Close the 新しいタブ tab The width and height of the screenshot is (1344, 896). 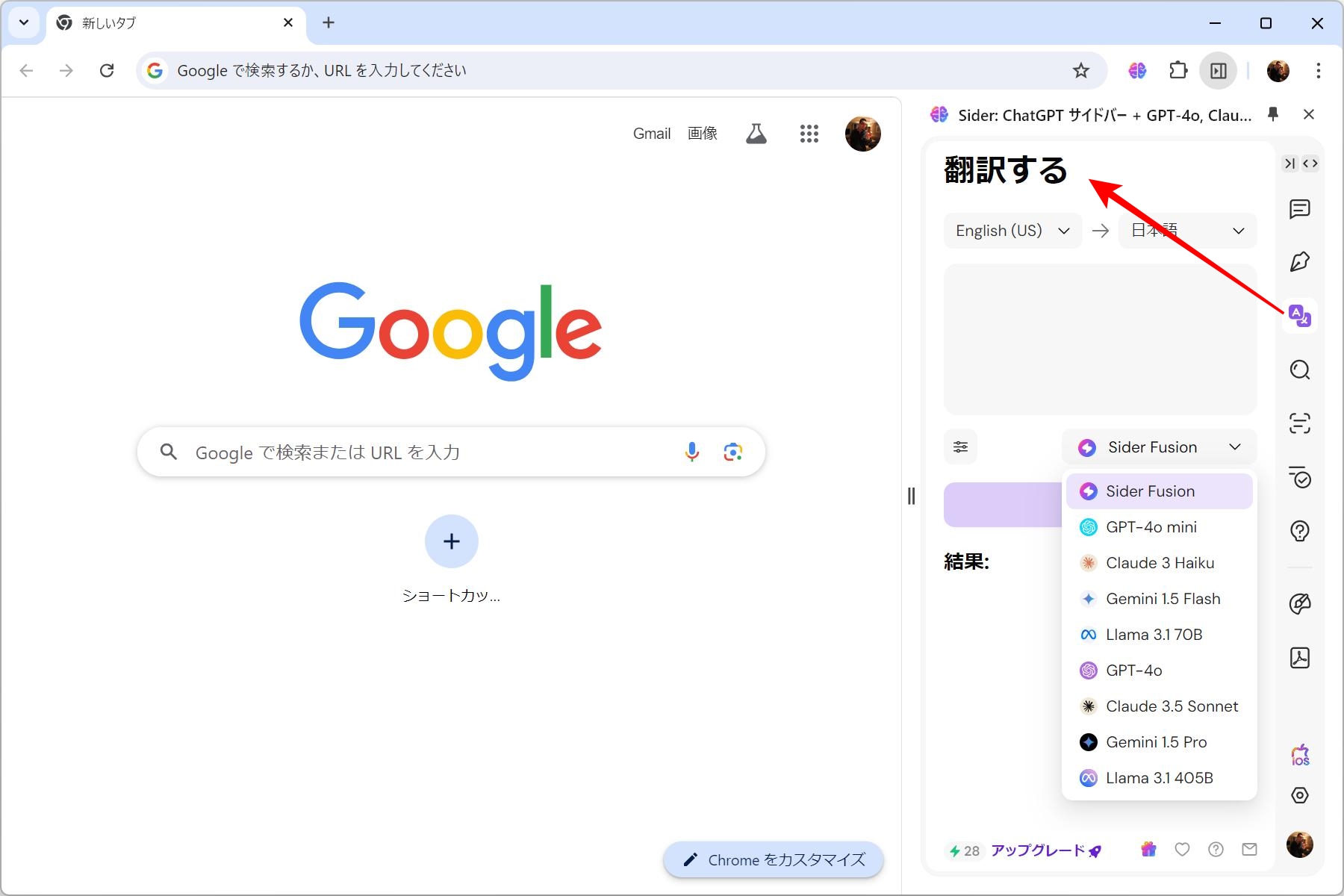[x=288, y=23]
